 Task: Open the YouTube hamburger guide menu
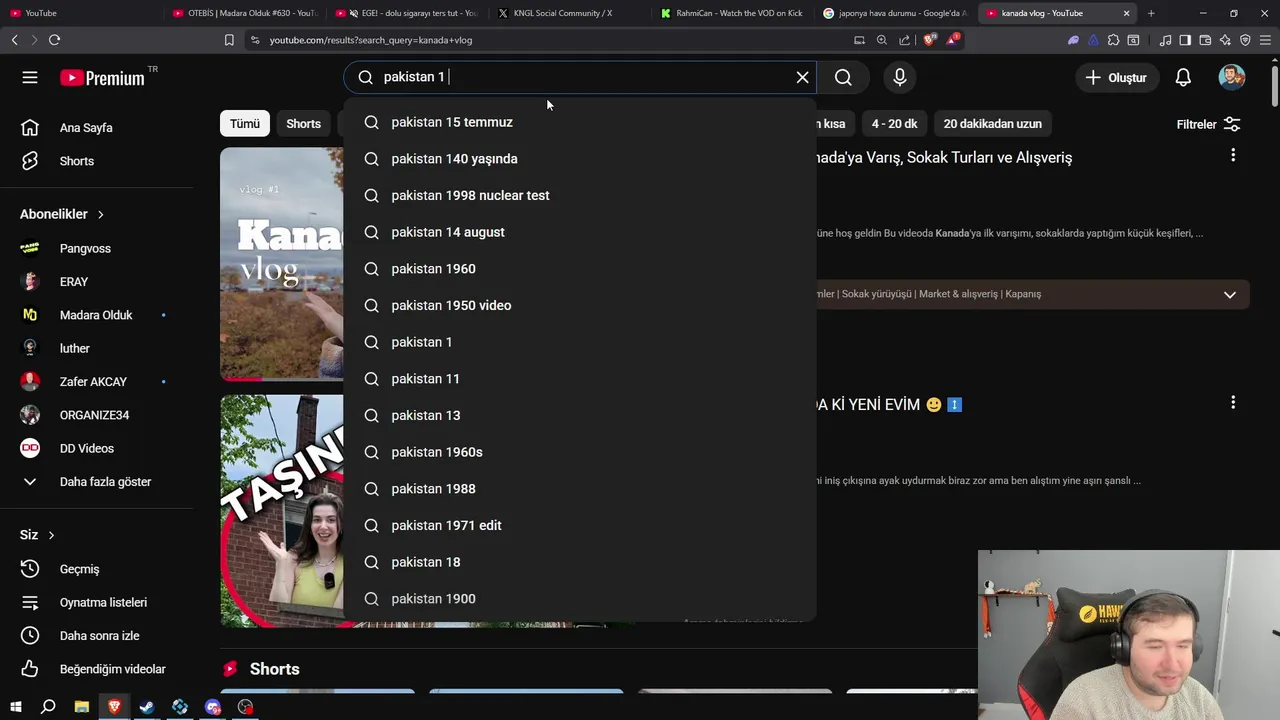[x=30, y=77]
